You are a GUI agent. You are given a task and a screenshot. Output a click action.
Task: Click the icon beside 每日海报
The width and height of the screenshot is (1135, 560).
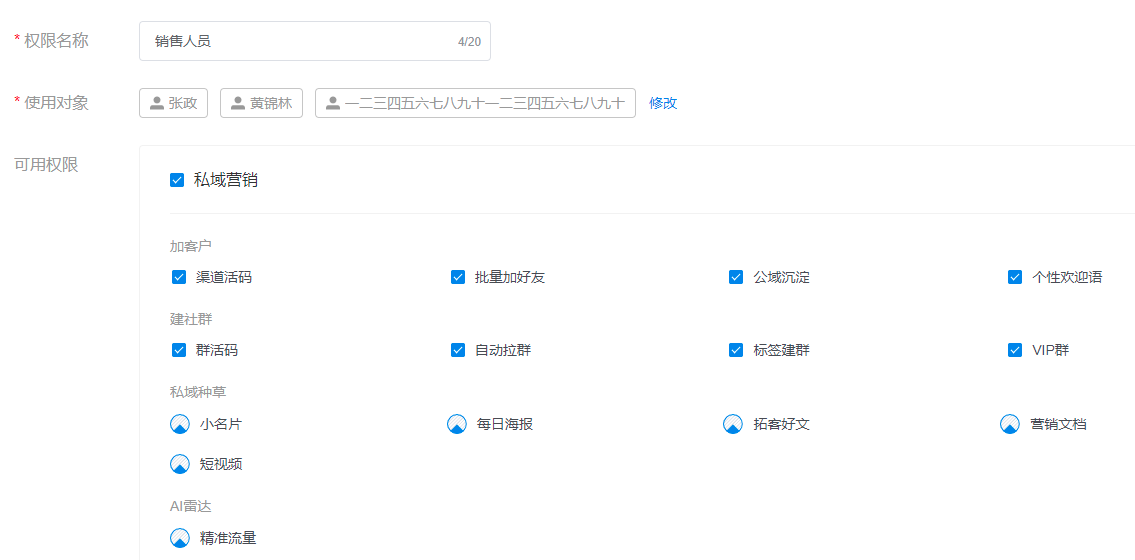[457, 424]
